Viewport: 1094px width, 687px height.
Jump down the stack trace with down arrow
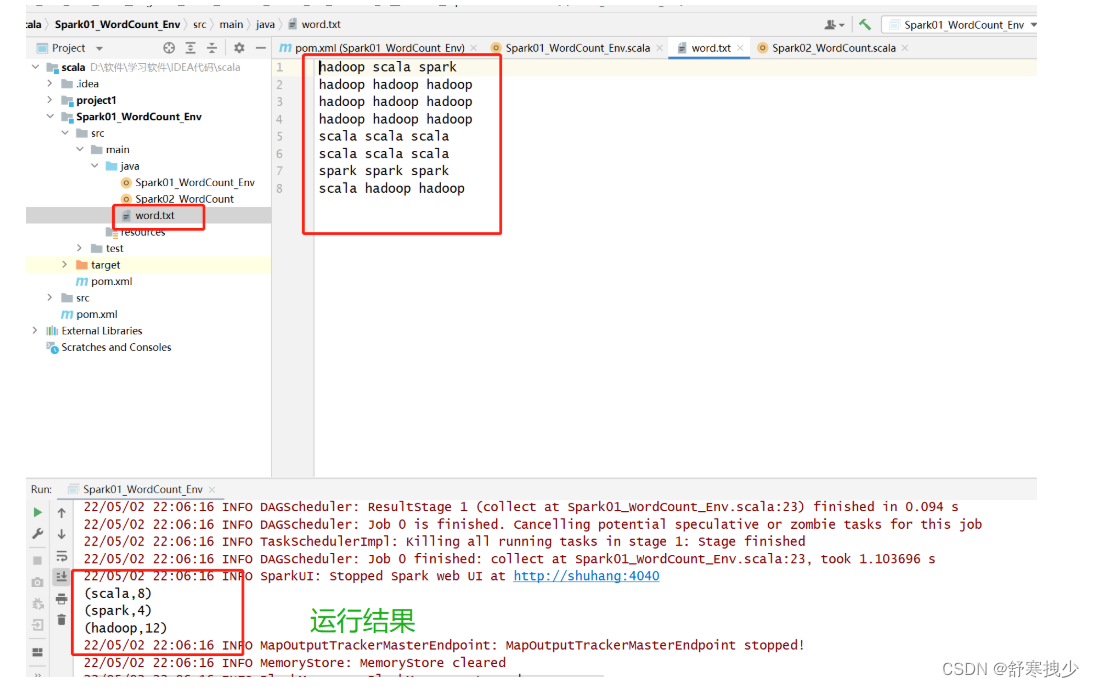point(61,534)
